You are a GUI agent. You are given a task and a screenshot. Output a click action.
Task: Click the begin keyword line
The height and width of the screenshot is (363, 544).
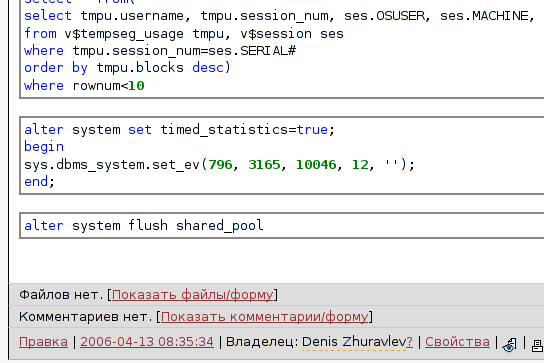[x=44, y=147]
